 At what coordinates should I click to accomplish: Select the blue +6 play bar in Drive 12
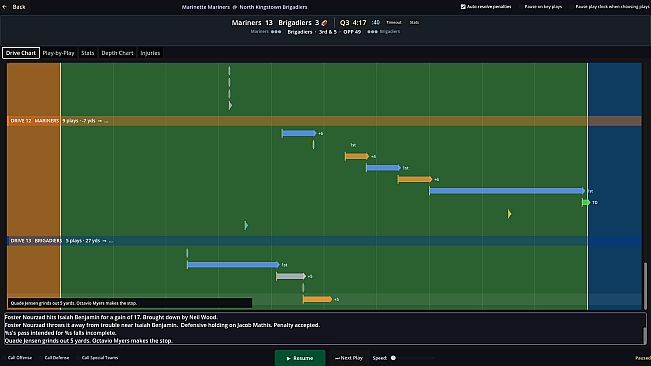coord(299,133)
